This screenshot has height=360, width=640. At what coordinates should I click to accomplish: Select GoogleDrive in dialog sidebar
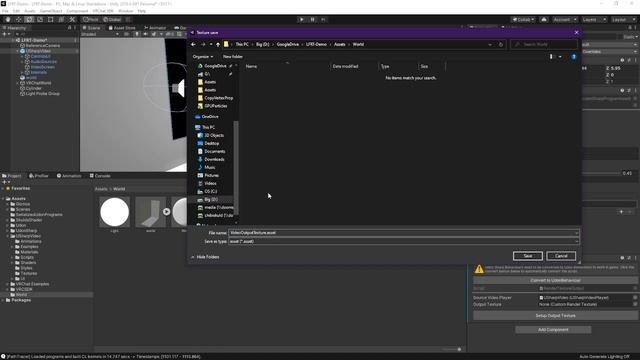click(215, 66)
